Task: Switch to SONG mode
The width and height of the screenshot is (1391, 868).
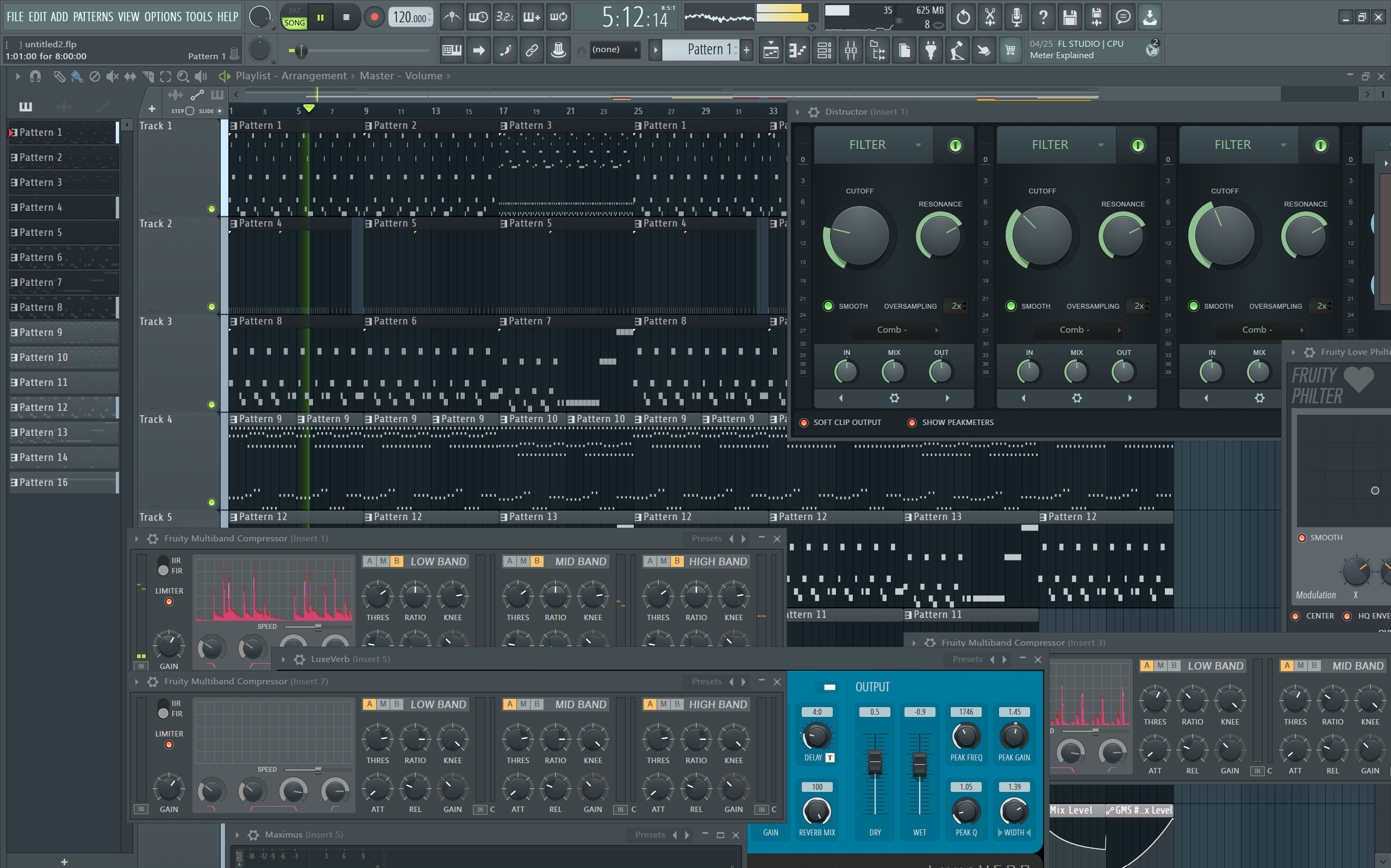Action: (x=295, y=23)
